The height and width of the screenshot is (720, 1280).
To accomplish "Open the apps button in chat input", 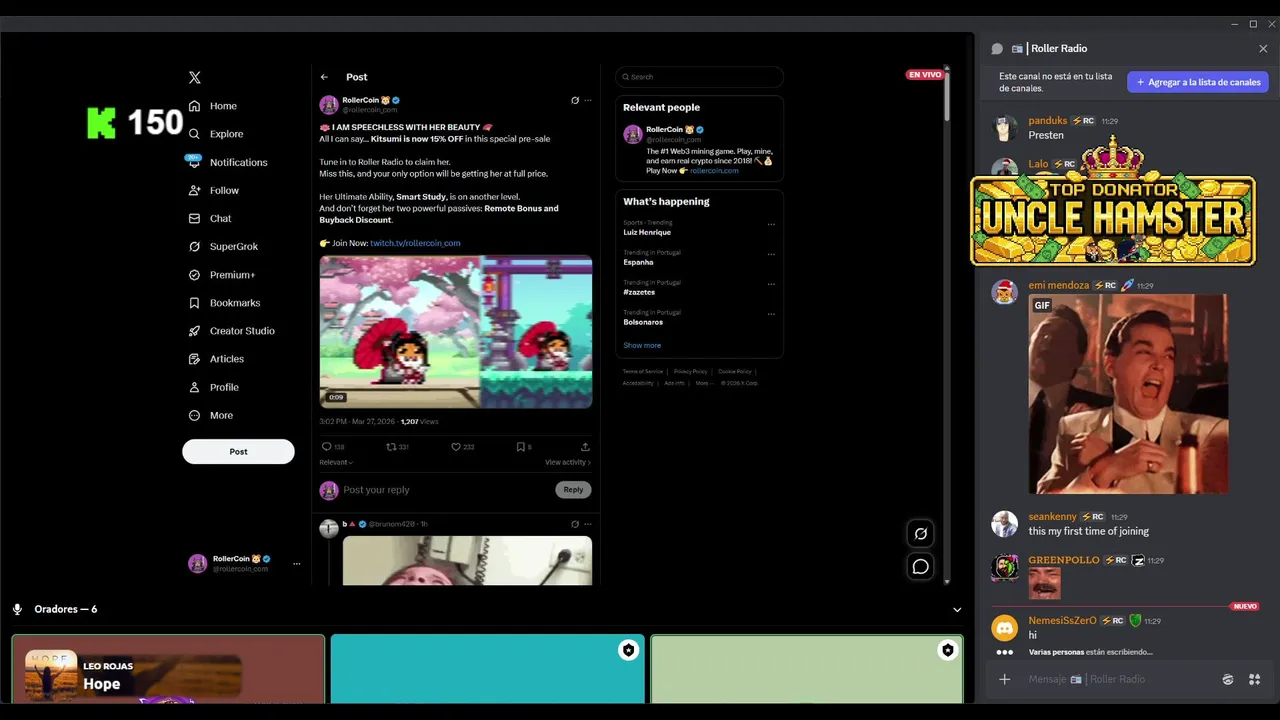I will 1255,680.
